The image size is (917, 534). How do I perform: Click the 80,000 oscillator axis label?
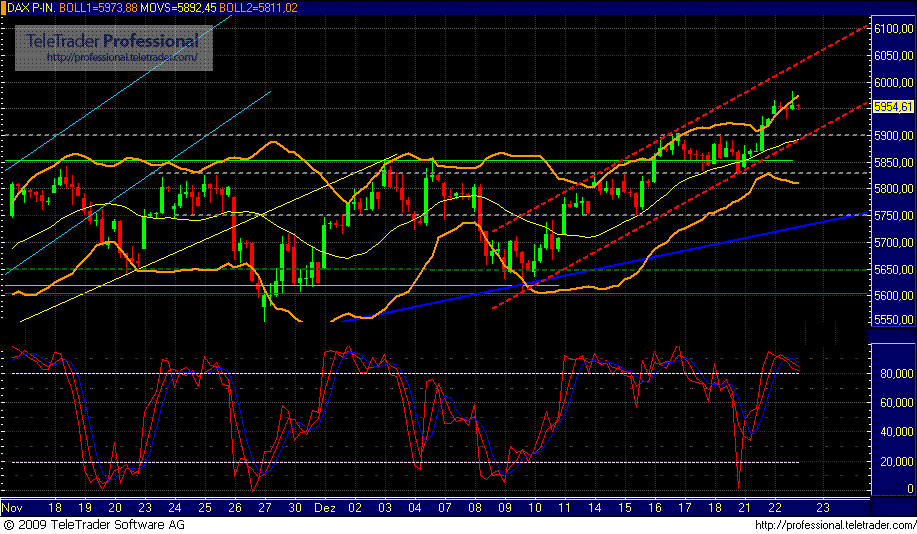(897, 374)
